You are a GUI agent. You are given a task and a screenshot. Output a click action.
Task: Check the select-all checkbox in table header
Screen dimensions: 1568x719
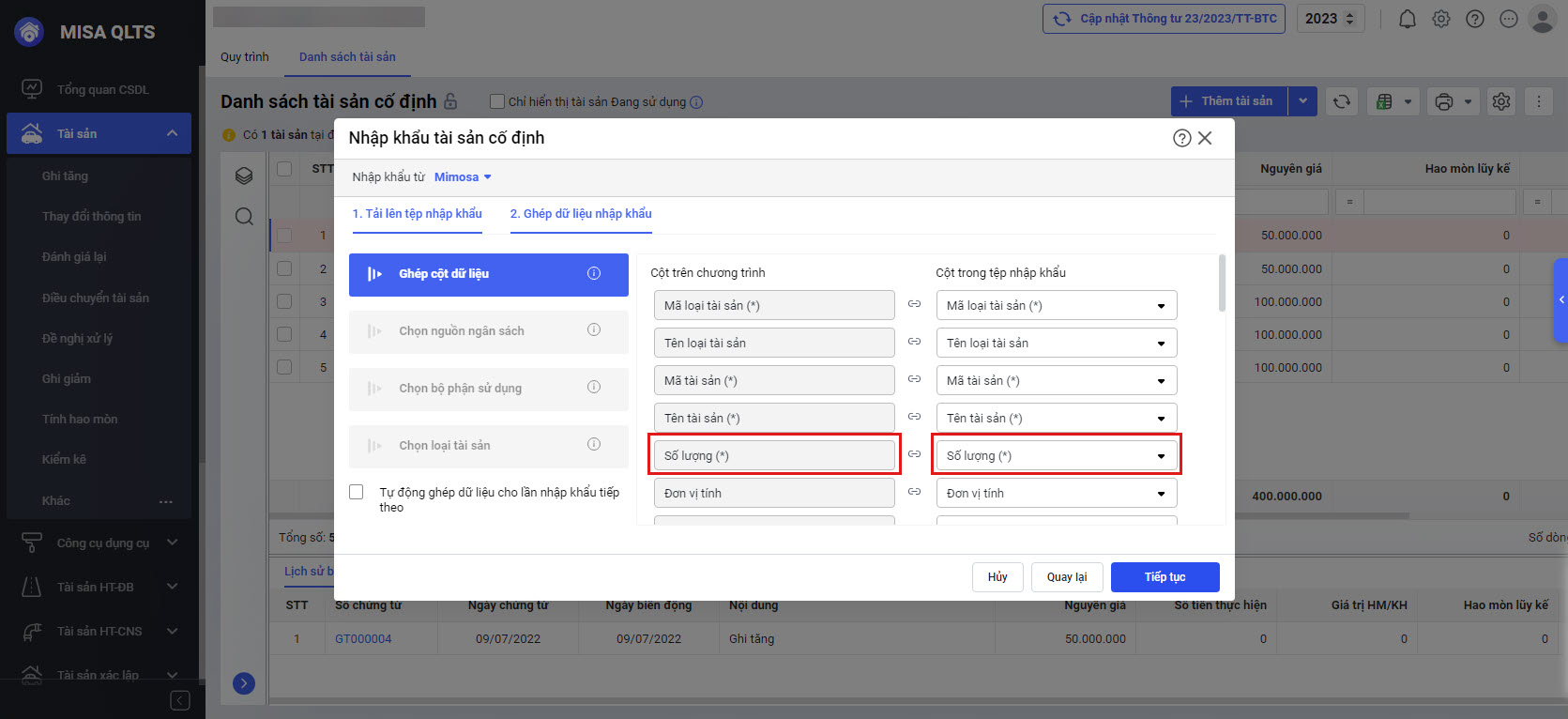point(284,169)
